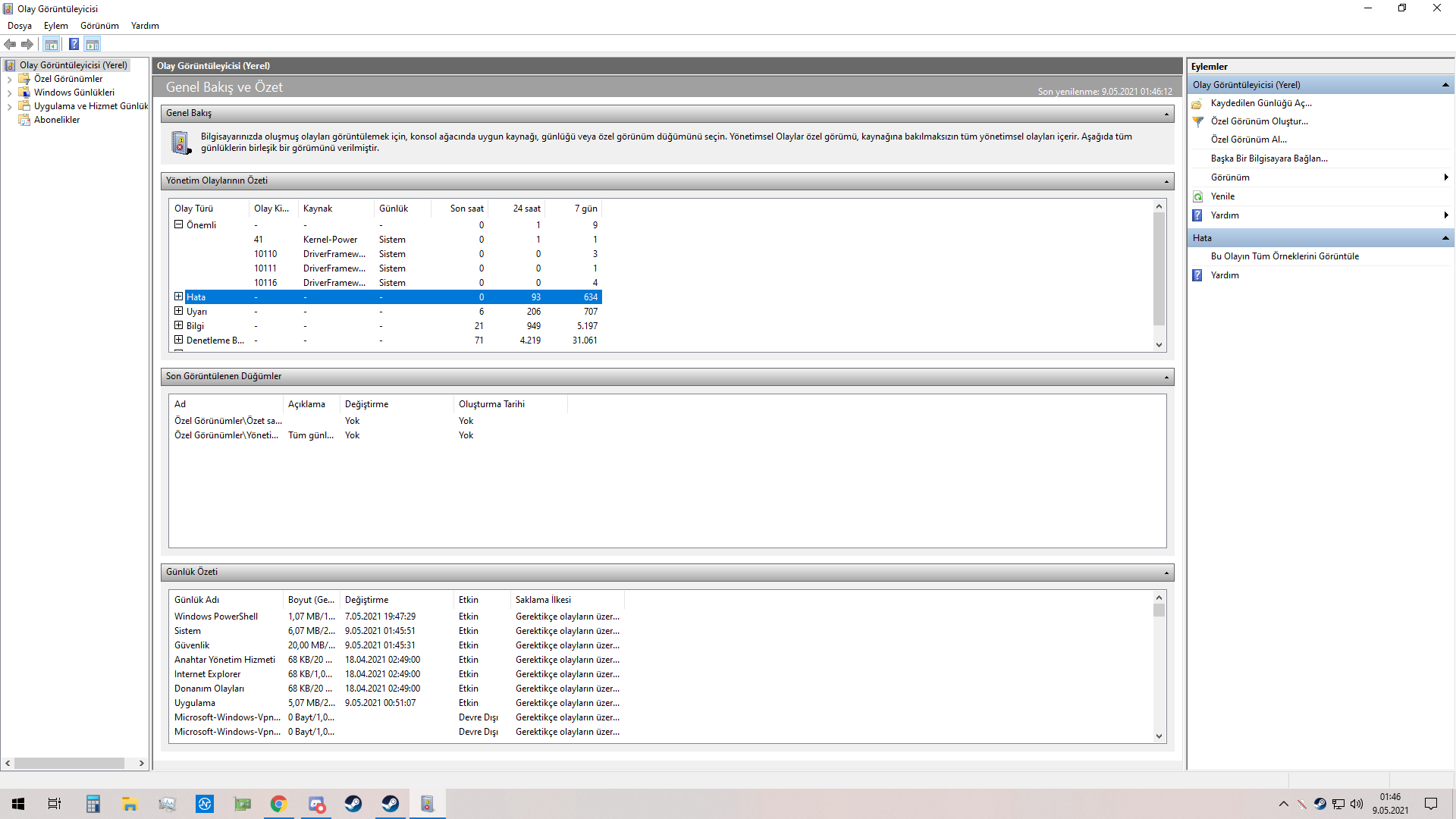Click the left pane horizontal scrollbar

68,763
